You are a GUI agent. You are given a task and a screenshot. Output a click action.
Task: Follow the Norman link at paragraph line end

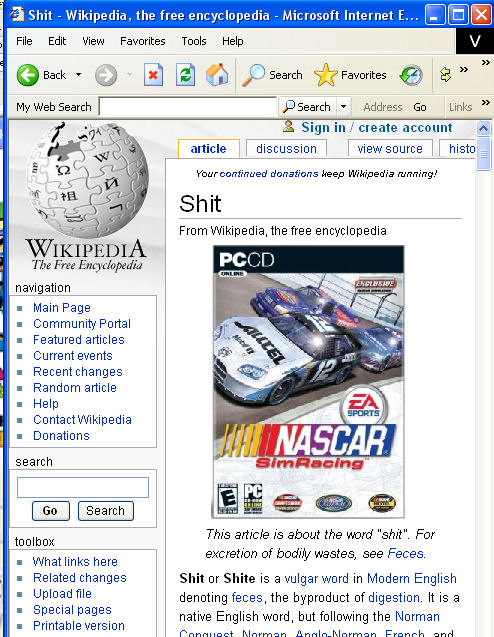tap(417, 617)
